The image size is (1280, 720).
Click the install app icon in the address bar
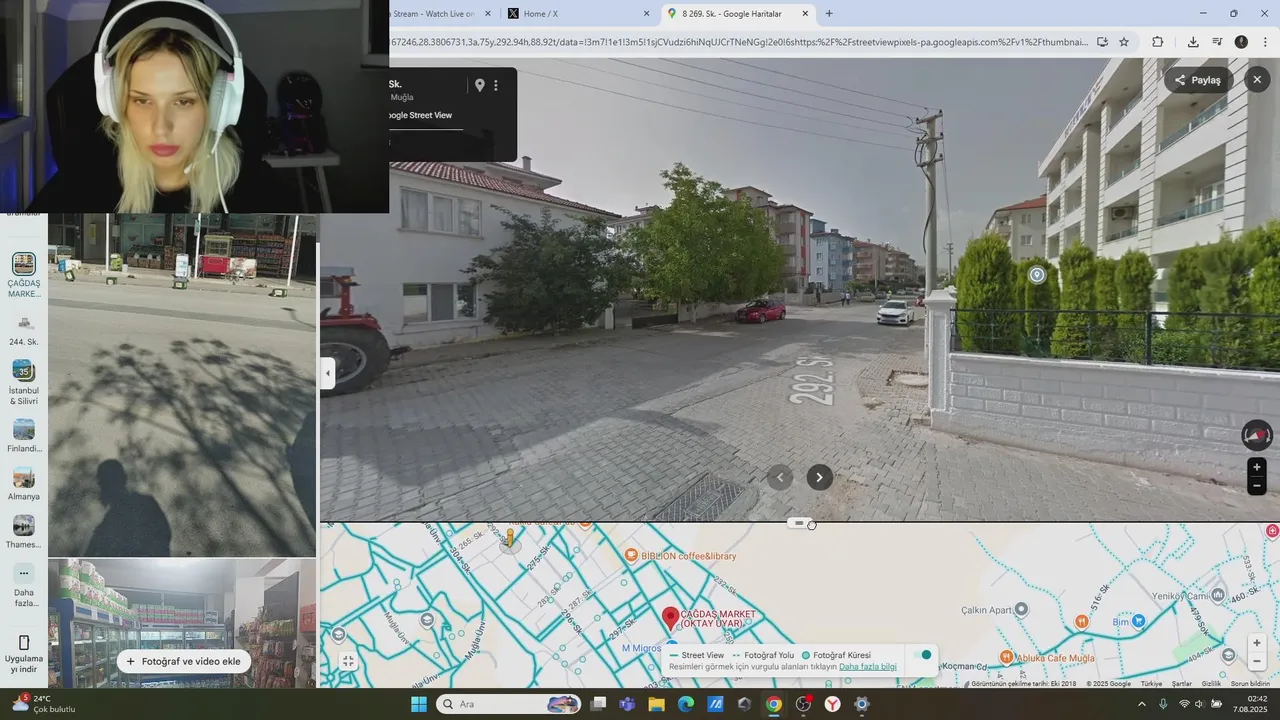point(1102,42)
